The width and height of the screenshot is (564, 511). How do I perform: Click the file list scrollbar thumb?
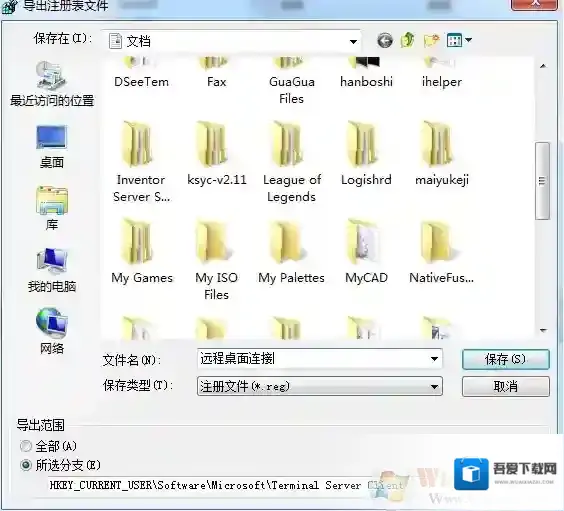542,181
